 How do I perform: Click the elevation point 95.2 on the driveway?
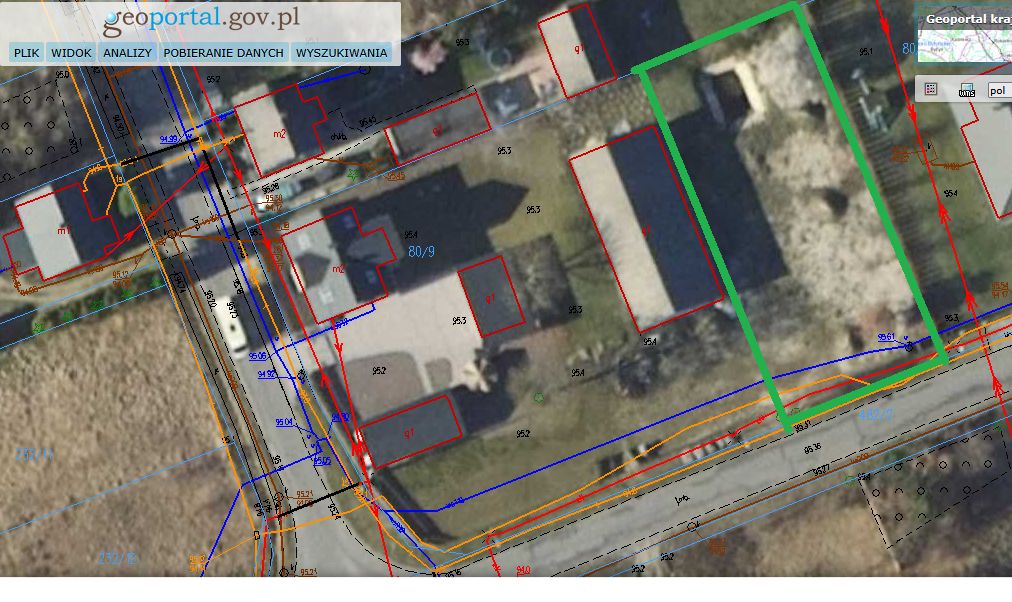tap(379, 370)
